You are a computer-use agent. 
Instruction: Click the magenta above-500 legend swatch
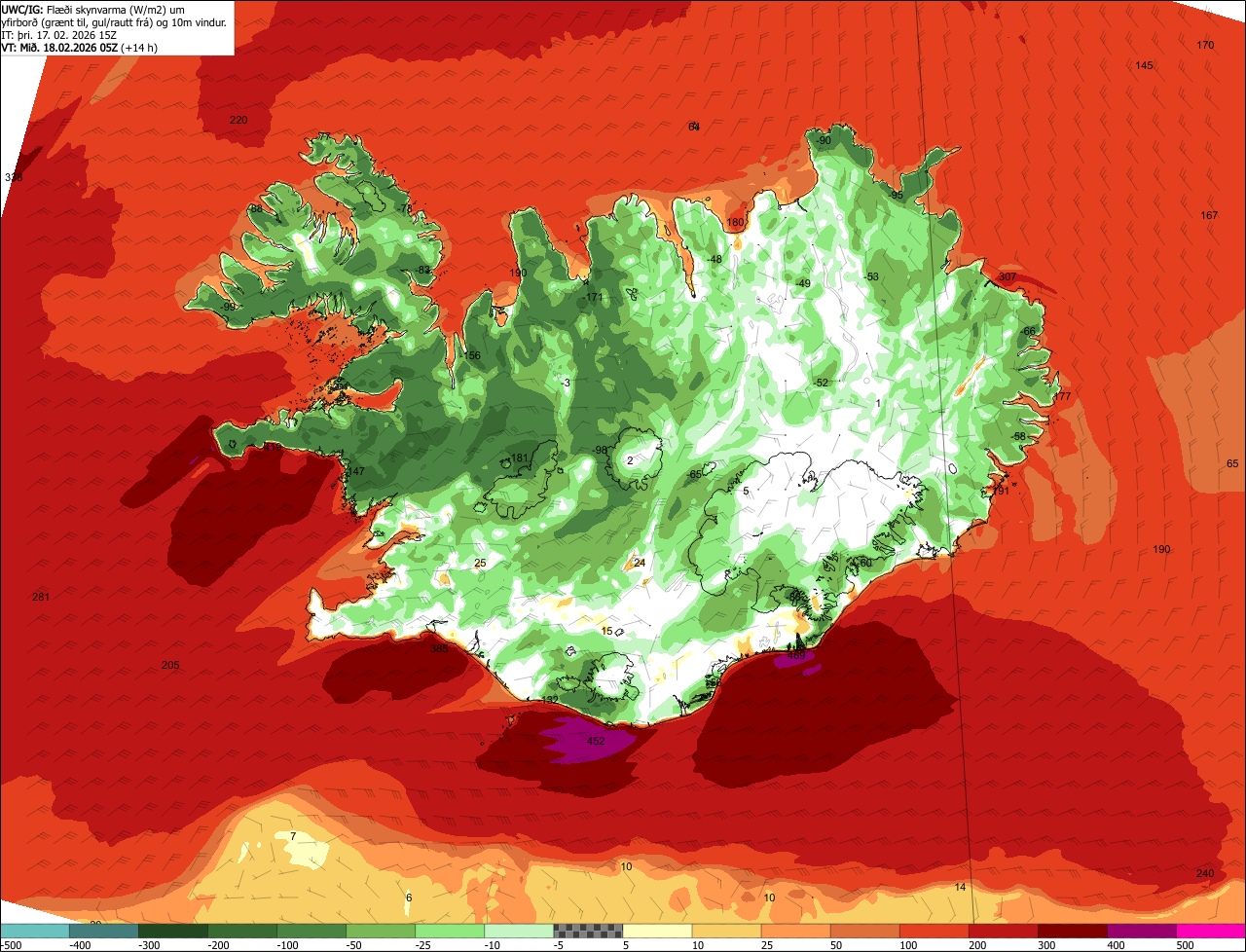click(1211, 931)
